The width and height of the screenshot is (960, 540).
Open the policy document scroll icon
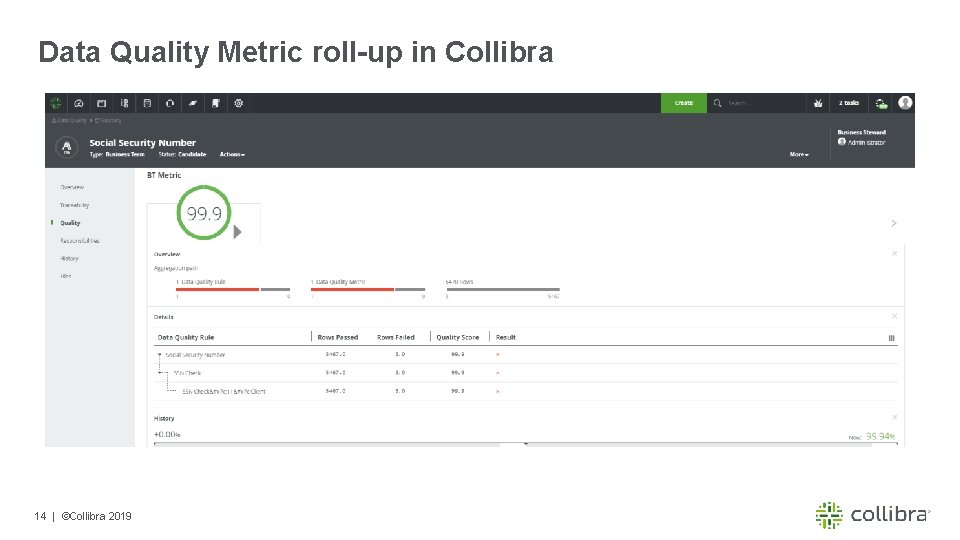click(x=216, y=103)
